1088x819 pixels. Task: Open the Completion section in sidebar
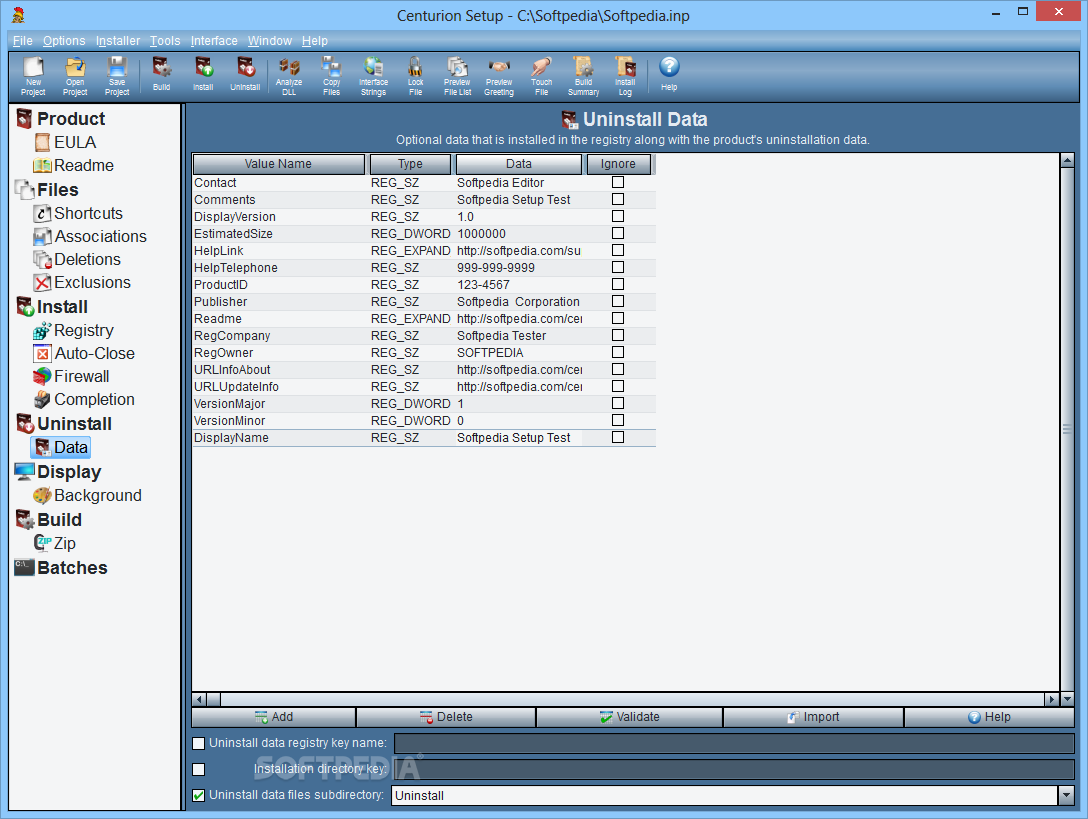(x=84, y=399)
